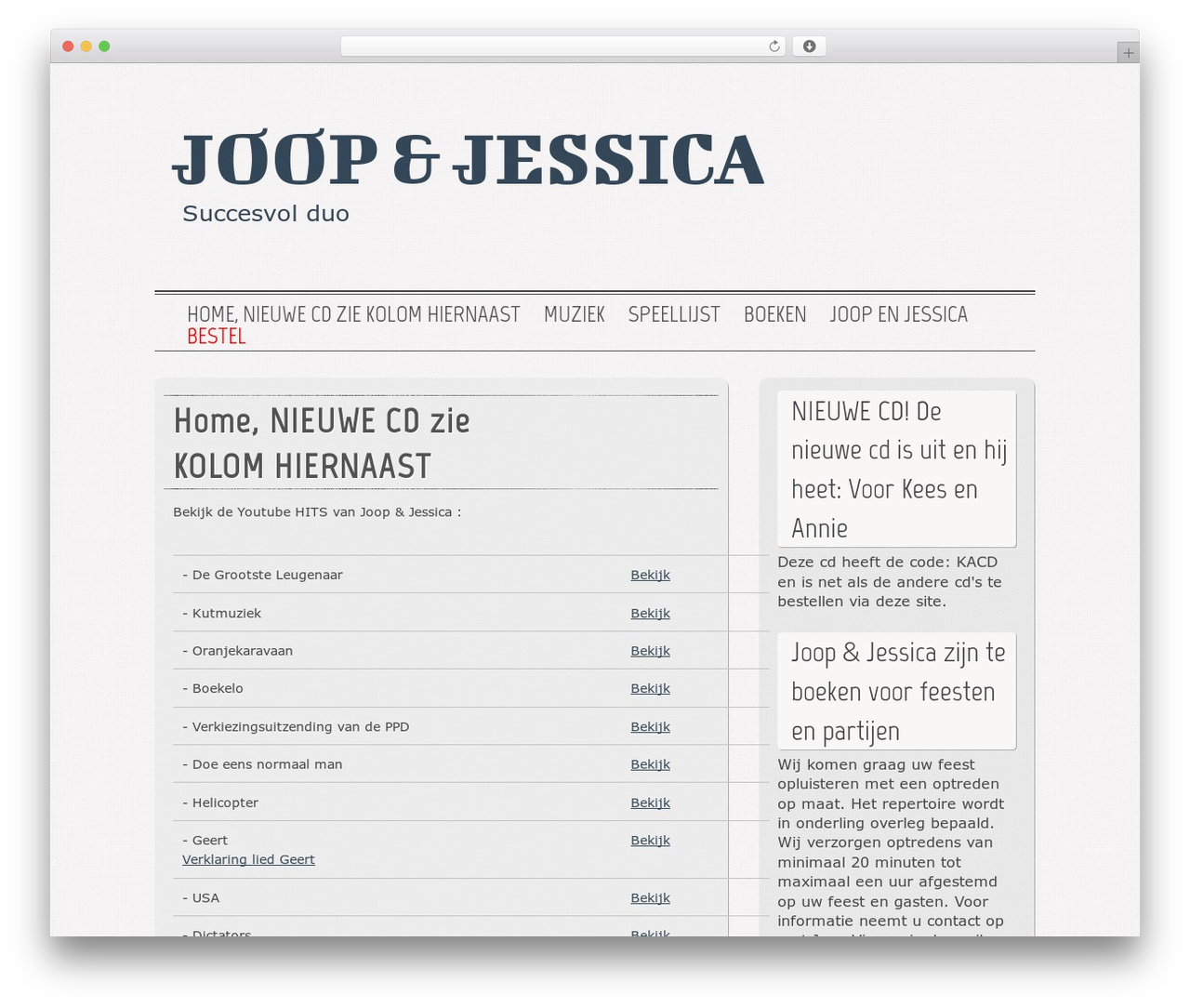The height and width of the screenshot is (1008, 1190).
Task: Click the 'Home, NIEUWE CD zie KOLOM HIERNAAST' heading
Action: click(x=322, y=443)
